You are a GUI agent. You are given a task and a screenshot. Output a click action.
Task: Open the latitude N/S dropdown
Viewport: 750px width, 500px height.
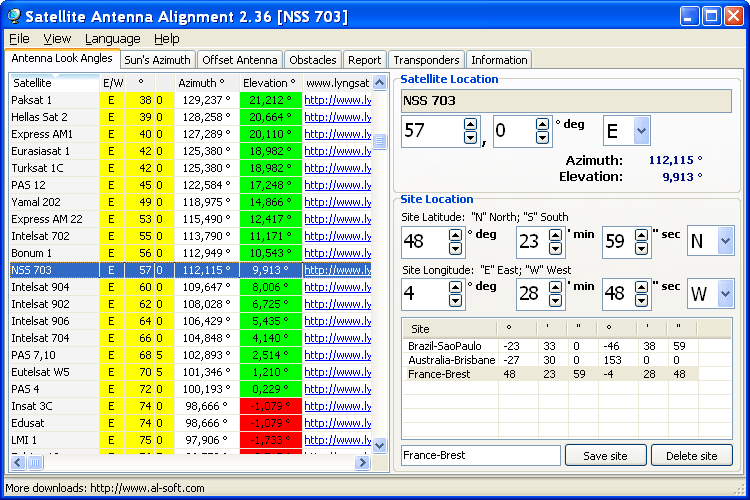coord(726,241)
